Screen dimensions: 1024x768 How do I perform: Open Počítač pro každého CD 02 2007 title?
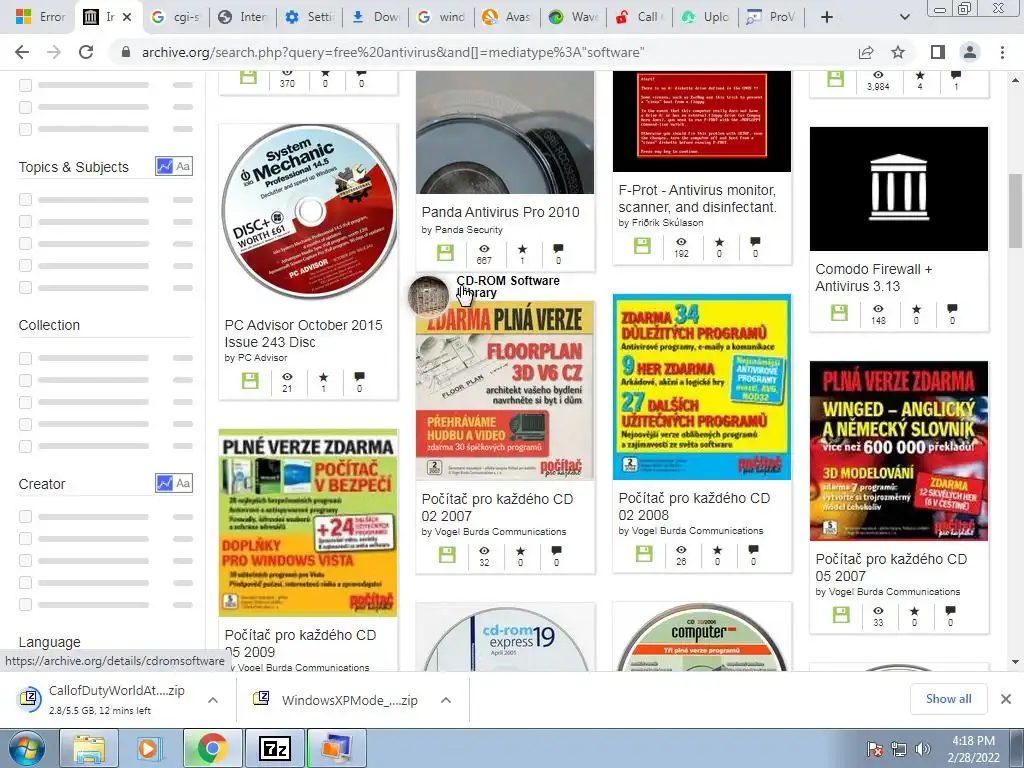[497, 507]
